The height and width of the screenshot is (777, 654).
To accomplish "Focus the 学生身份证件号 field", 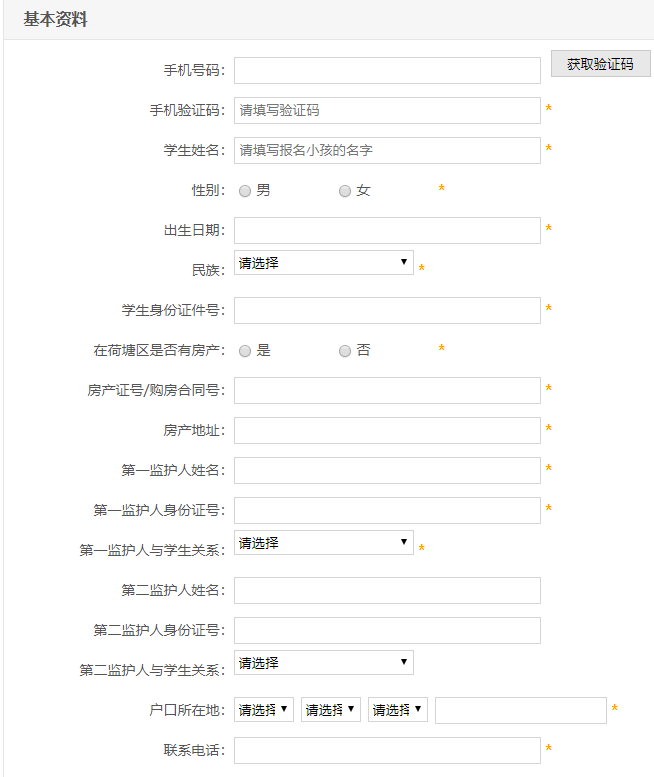I will click(387, 310).
